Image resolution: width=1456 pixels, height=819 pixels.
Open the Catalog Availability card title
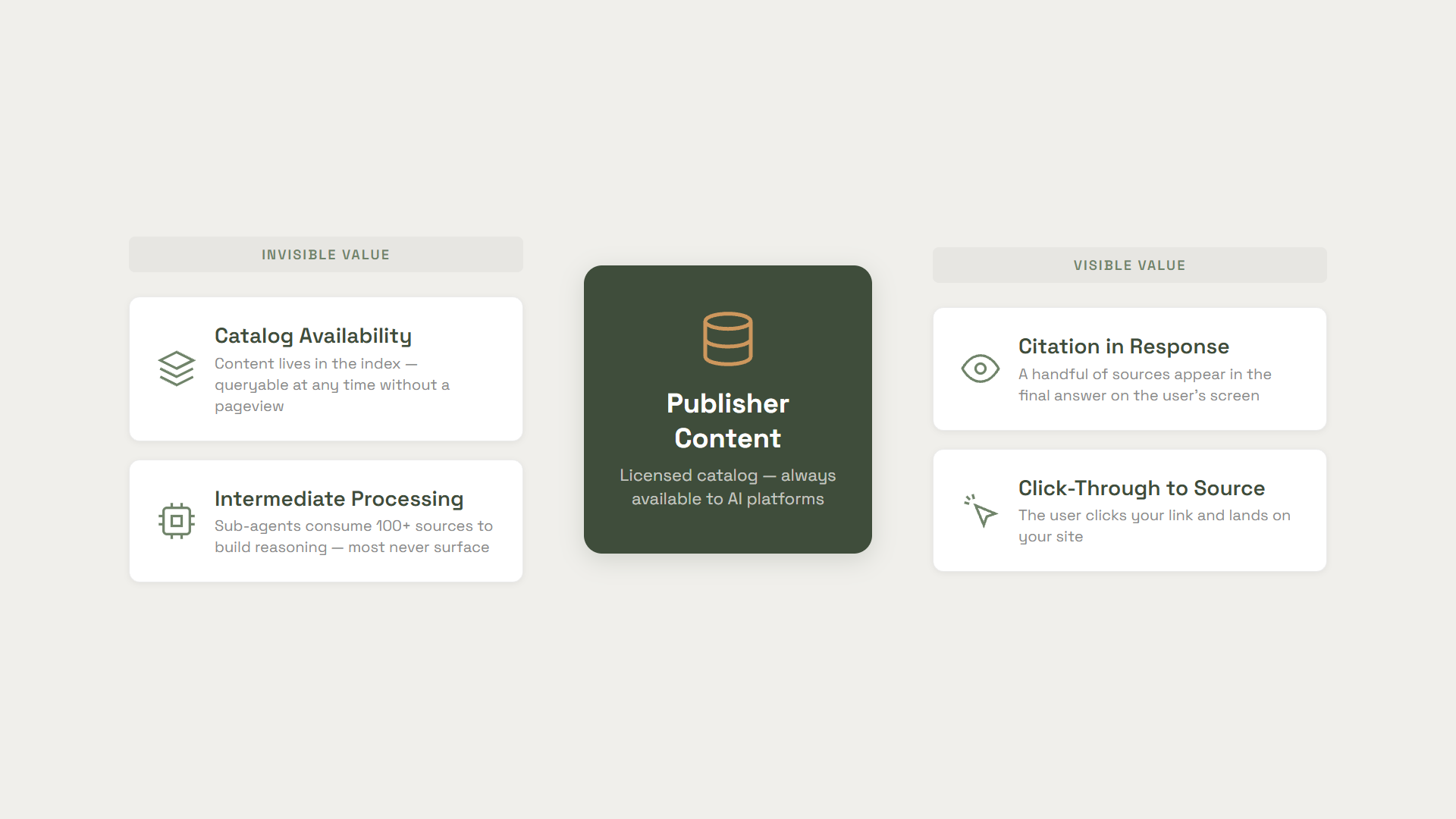tap(313, 335)
